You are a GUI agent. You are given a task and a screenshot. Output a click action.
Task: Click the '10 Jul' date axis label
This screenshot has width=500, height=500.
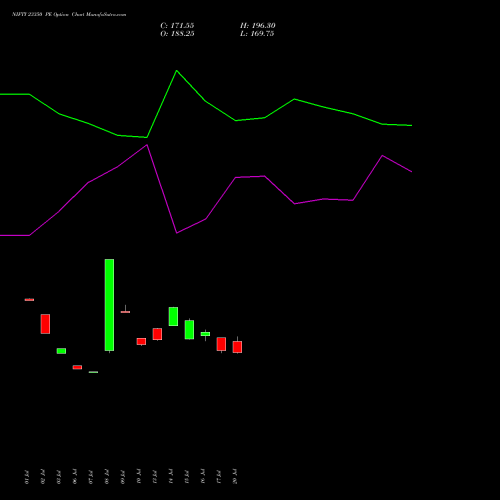pos(139,477)
